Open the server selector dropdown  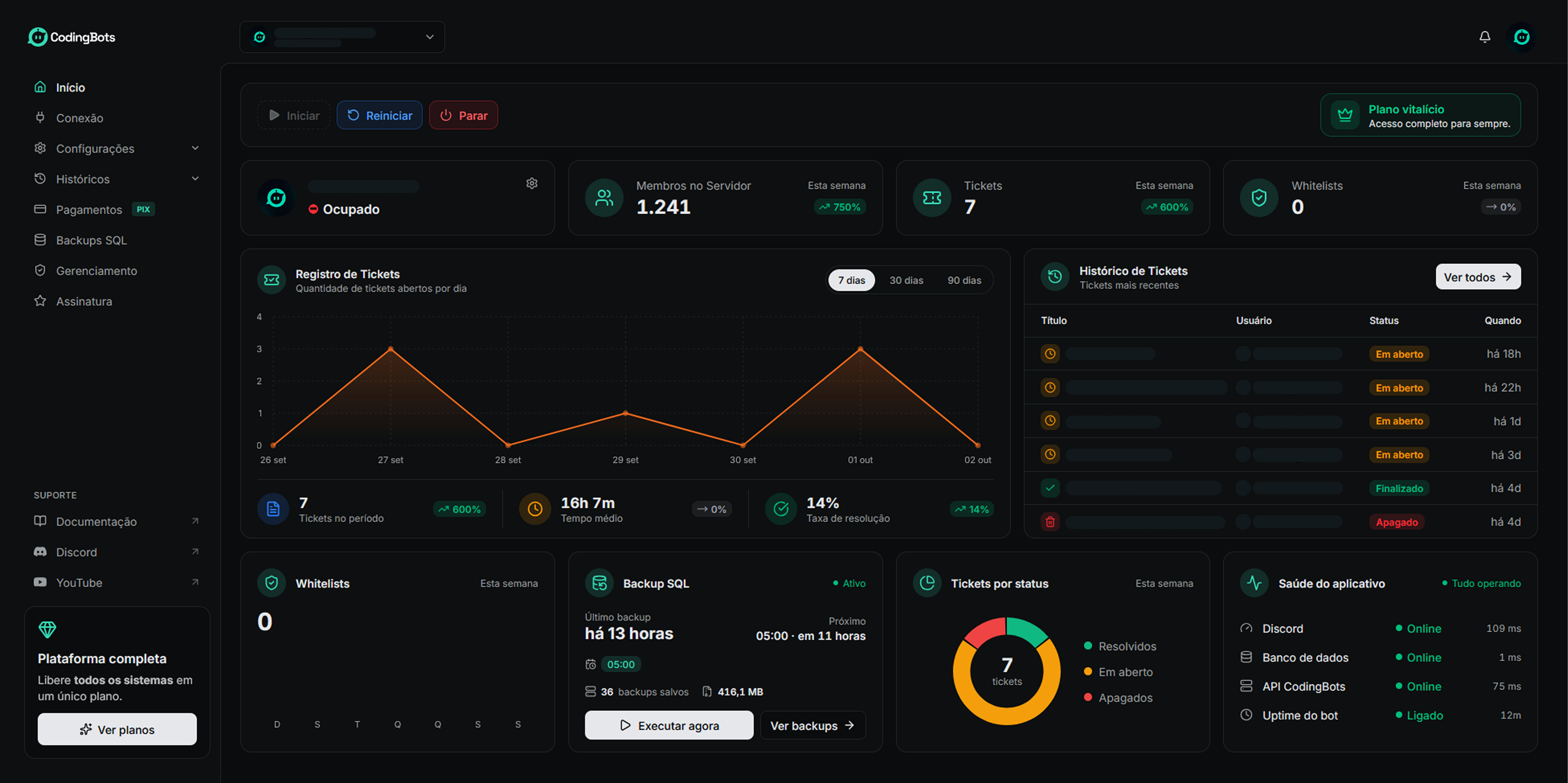342,37
